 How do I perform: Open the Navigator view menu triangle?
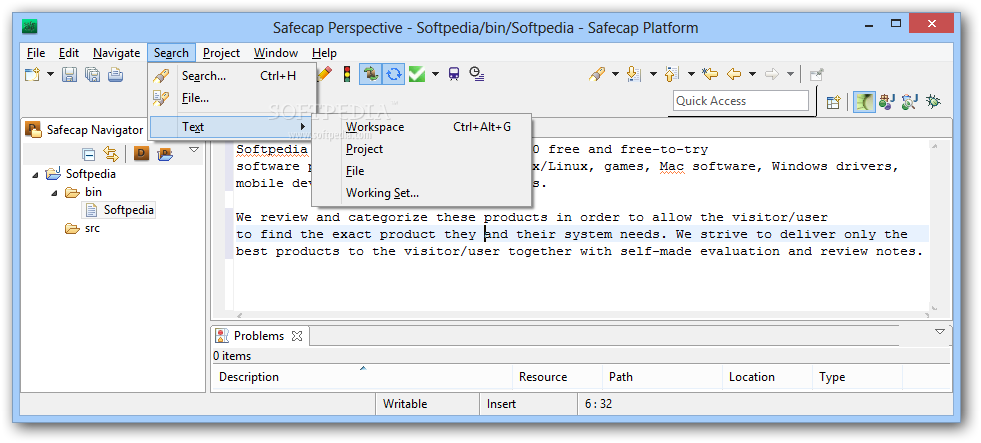tap(194, 150)
